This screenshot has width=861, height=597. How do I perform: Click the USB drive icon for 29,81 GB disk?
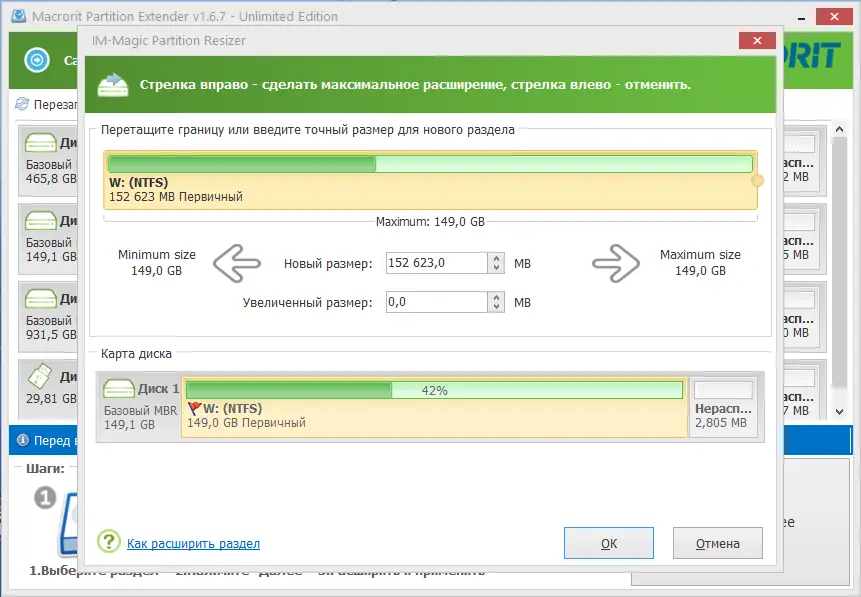click(x=40, y=376)
